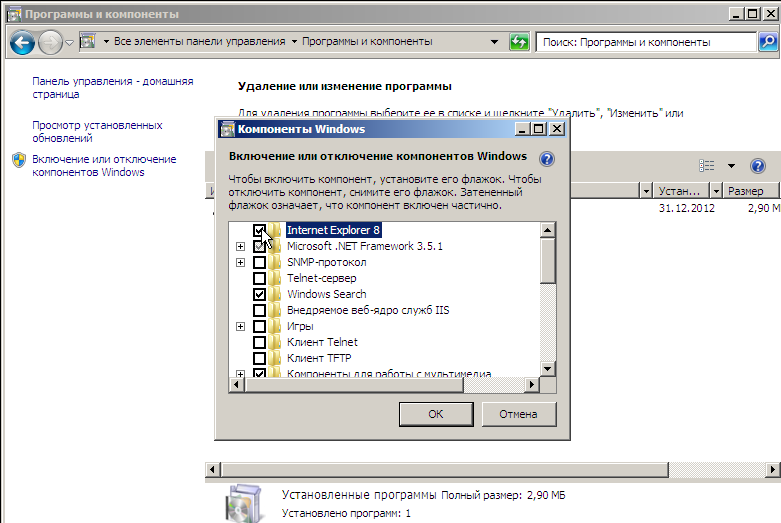Enable Клиент Telnet checkbox

[x=259, y=342]
